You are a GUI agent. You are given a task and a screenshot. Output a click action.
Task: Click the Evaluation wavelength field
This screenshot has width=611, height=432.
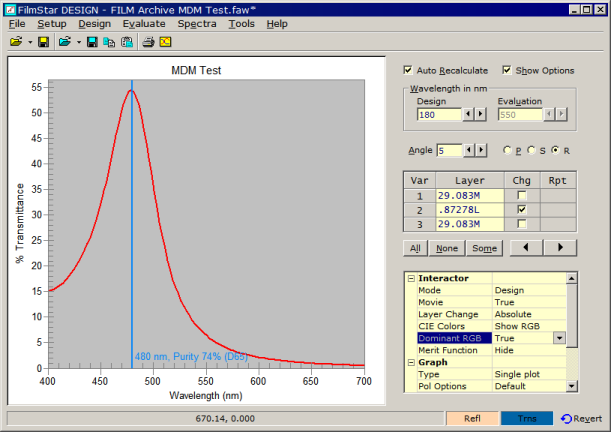[x=520, y=115]
